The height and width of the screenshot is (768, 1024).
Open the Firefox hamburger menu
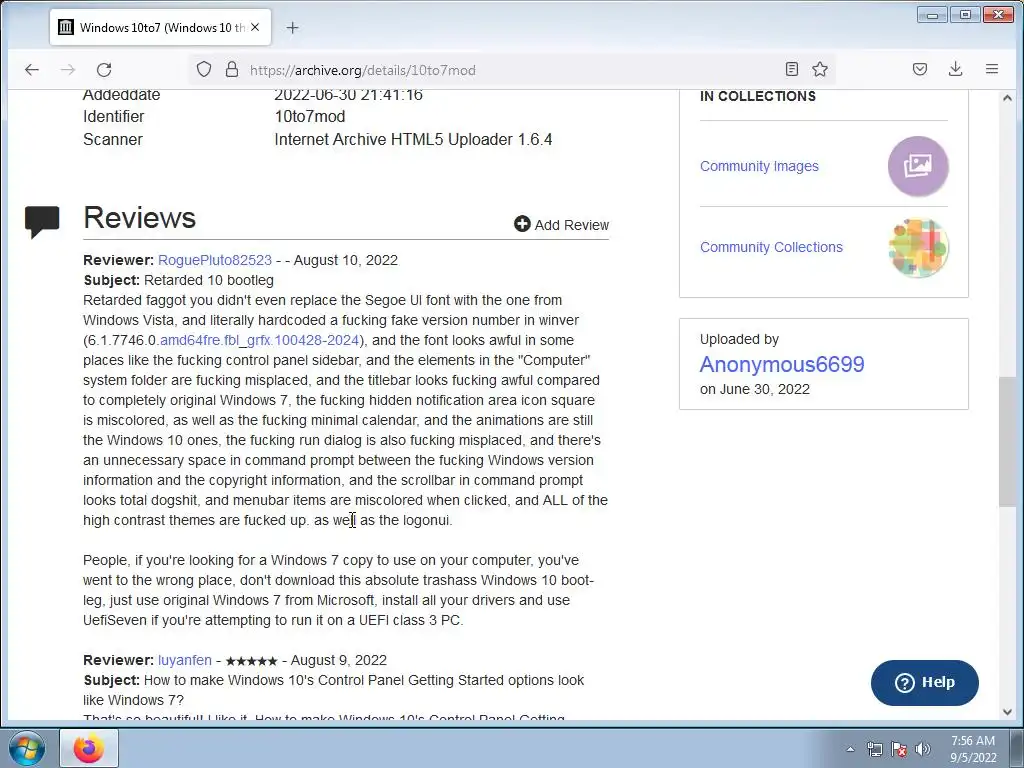pos(991,69)
